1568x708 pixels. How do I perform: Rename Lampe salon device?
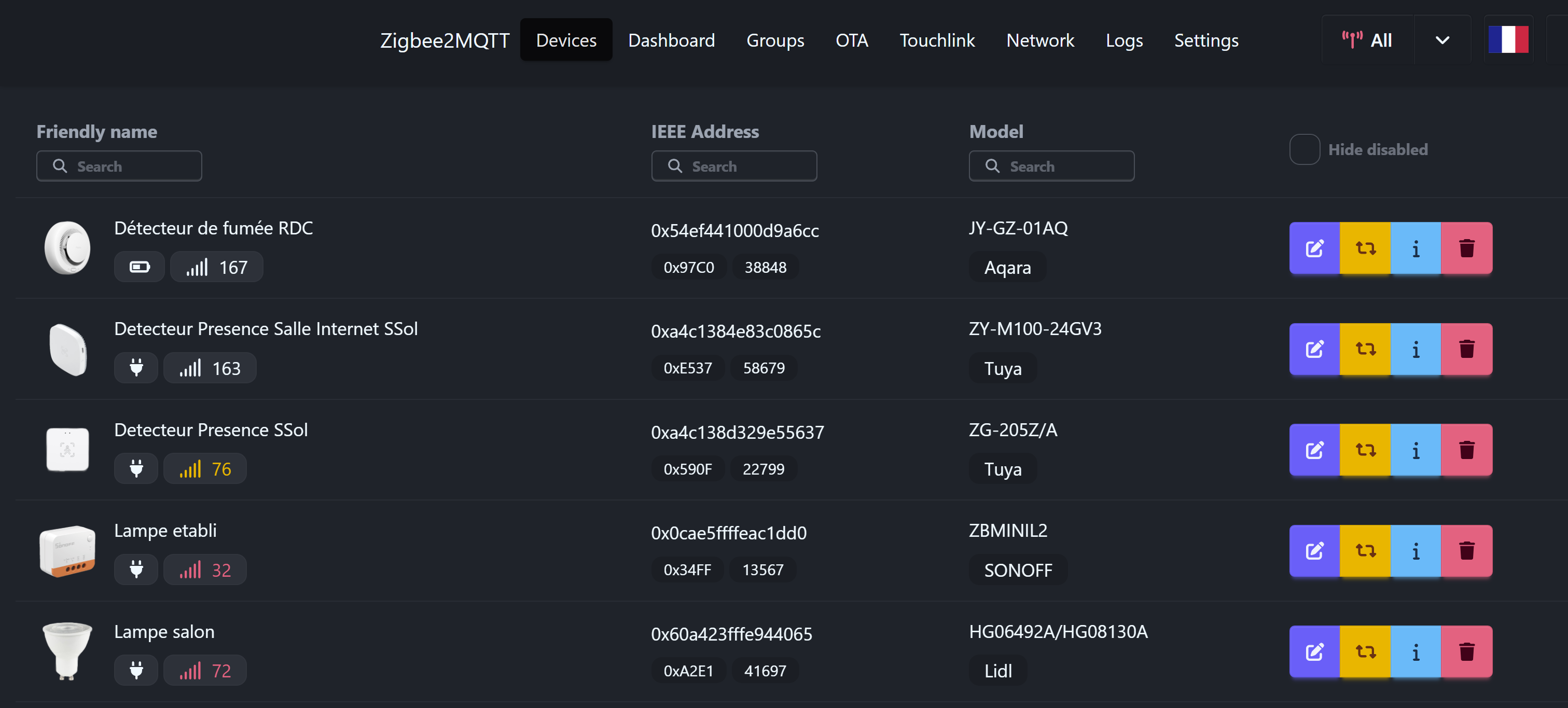tap(1314, 651)
